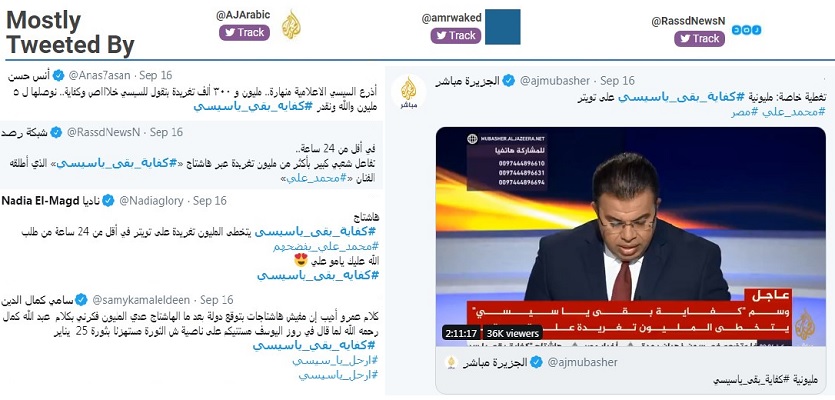
Task: Open the @samykamaleldeen handle link
Action: pyautogui.click(x=140, y=299)
